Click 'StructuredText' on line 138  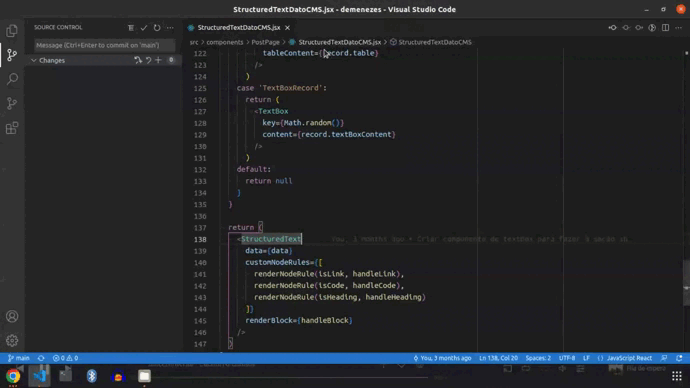(271, 239)
